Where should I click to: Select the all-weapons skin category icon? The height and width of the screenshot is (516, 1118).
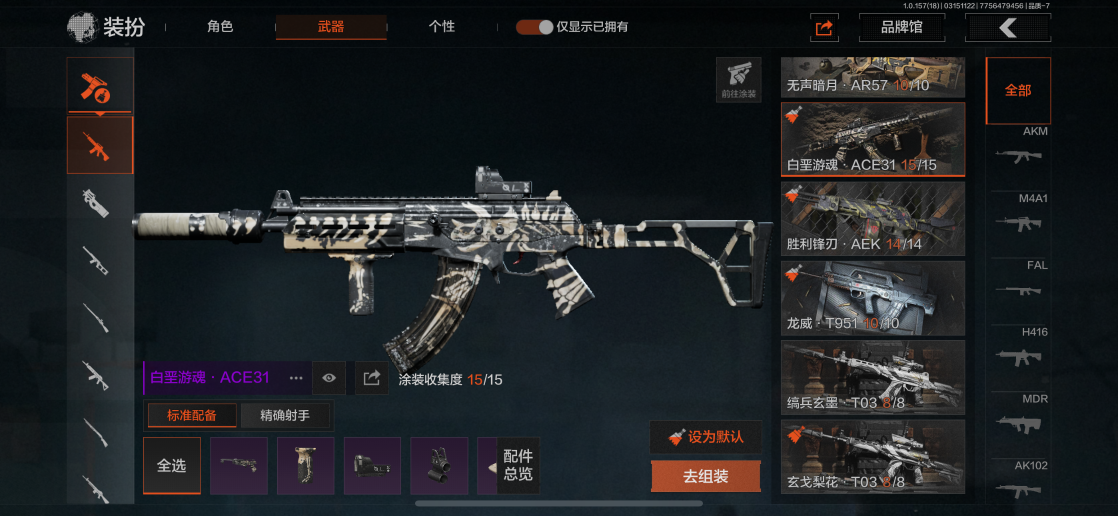[x=100, y=86]
